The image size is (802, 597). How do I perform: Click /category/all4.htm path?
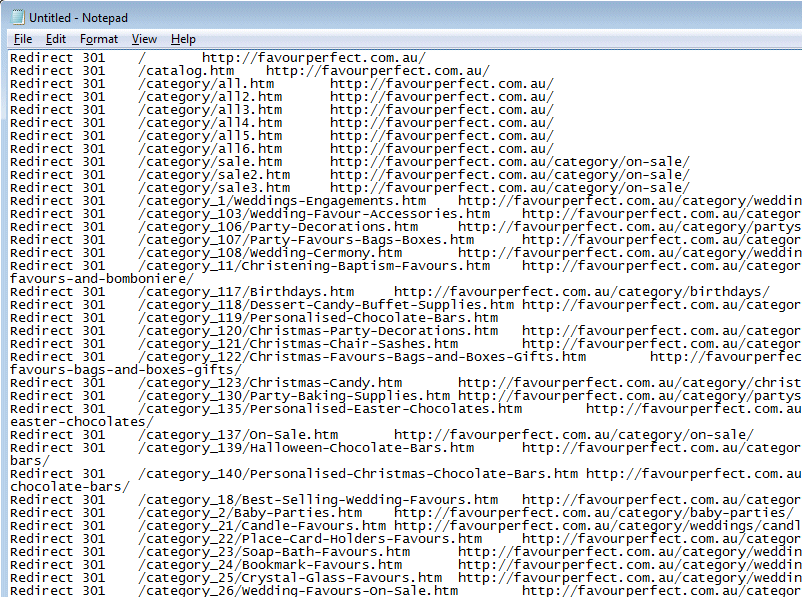point(210,123)
